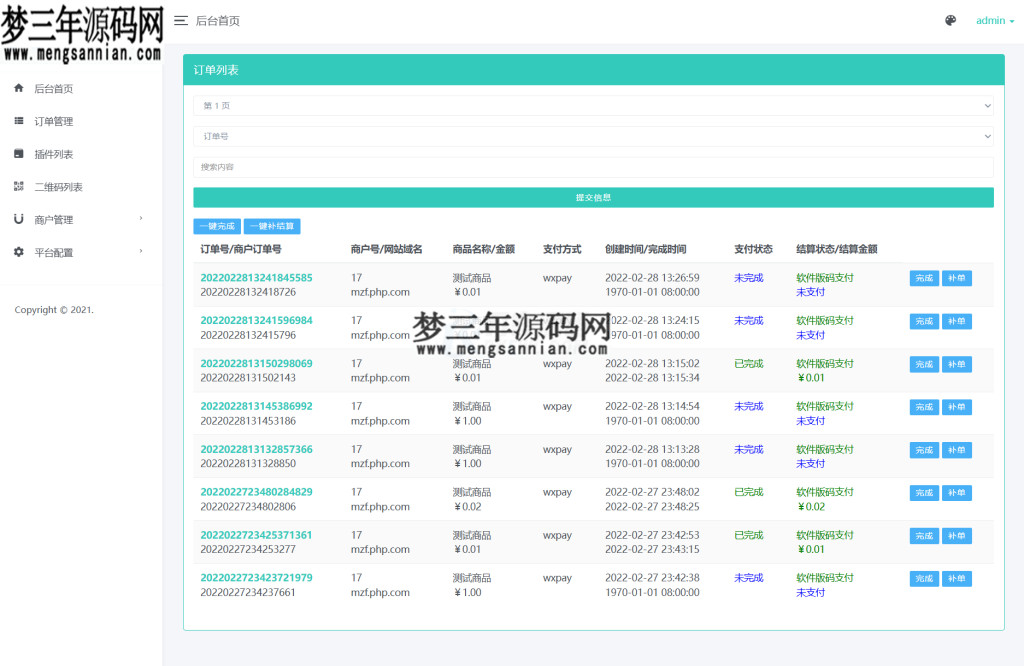
Task: Click the 商品名称/金额 column header
Action: pyautogui.click(x=483, y=249)
